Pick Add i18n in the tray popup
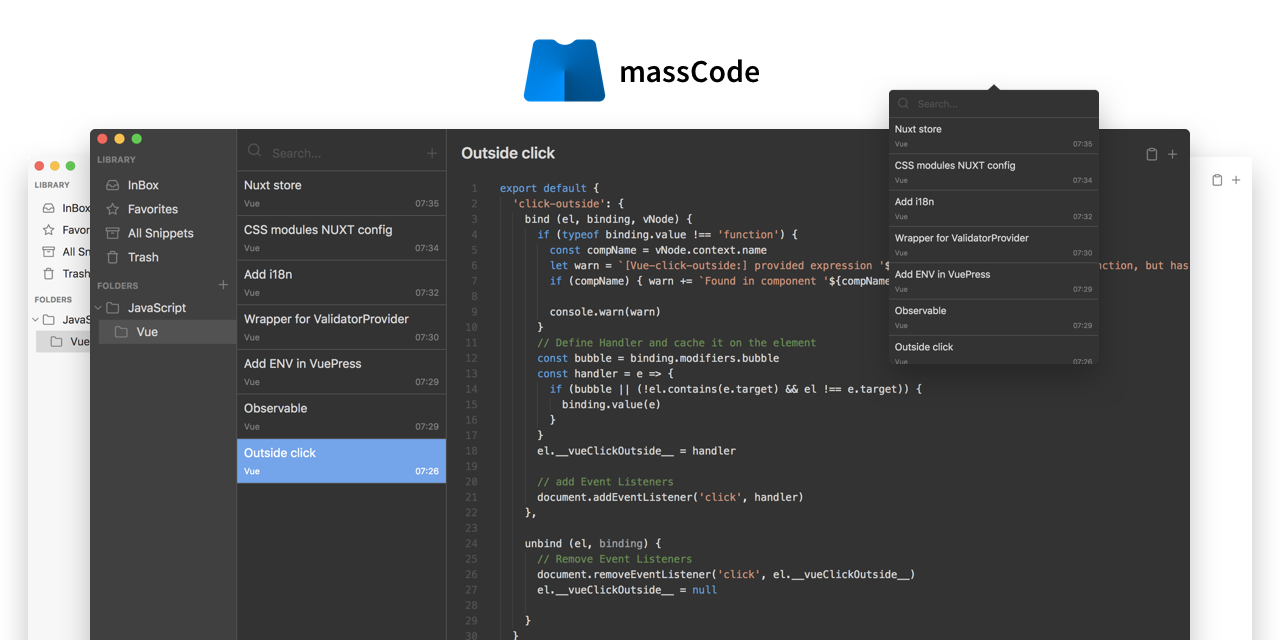The height and width of the screenshot is (640, 1280). click(x=993, y=208)
